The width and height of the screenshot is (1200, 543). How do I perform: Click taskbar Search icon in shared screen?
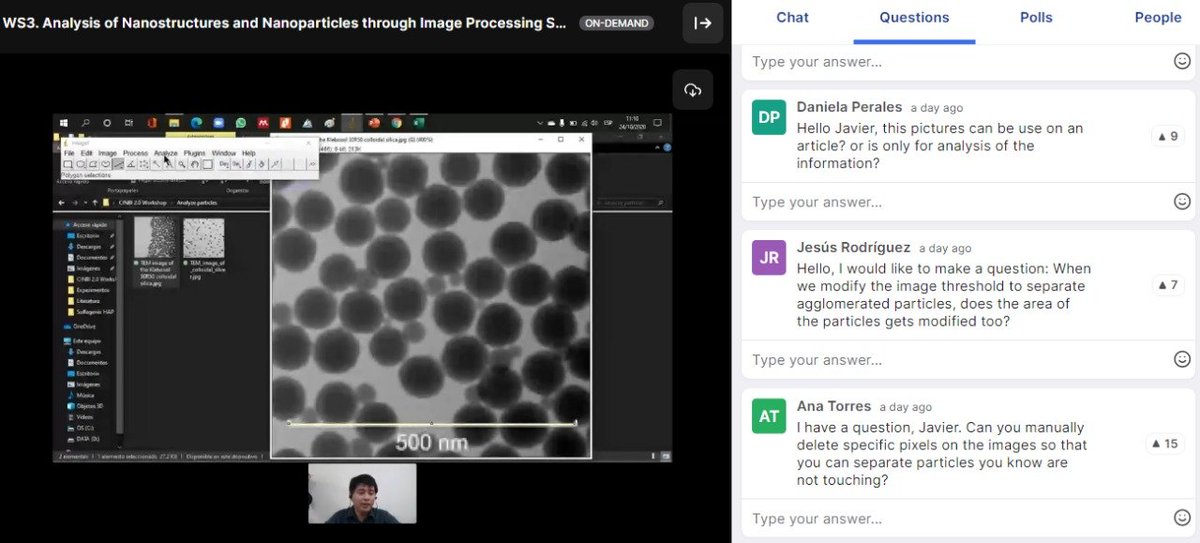click(x=85, y=123)
